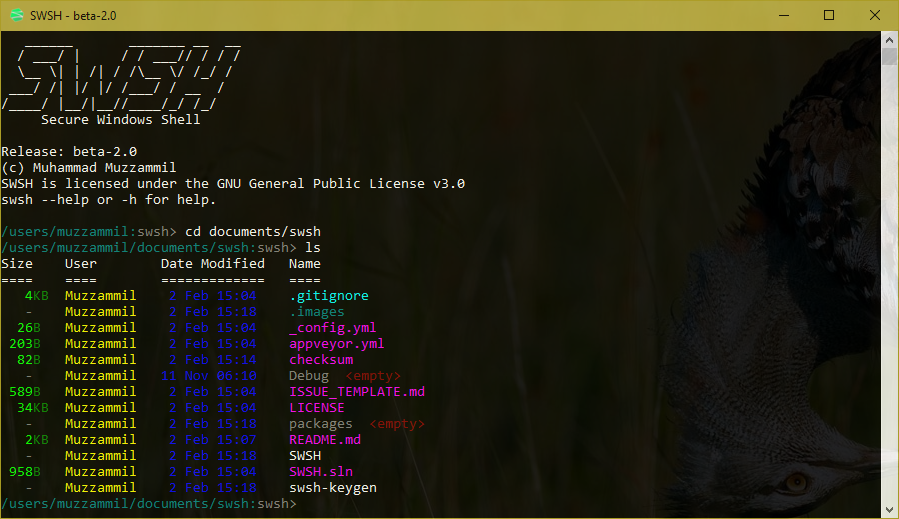This screenshot has height=519, width=899.
Task: Click the 203B size value
Action: (x=25, y=344)
